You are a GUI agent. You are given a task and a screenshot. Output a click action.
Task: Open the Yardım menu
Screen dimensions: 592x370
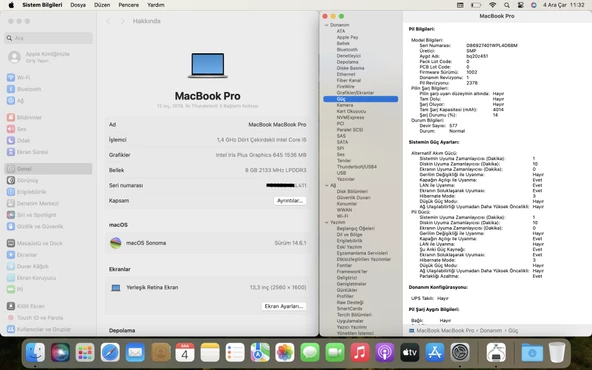(156, 5)
